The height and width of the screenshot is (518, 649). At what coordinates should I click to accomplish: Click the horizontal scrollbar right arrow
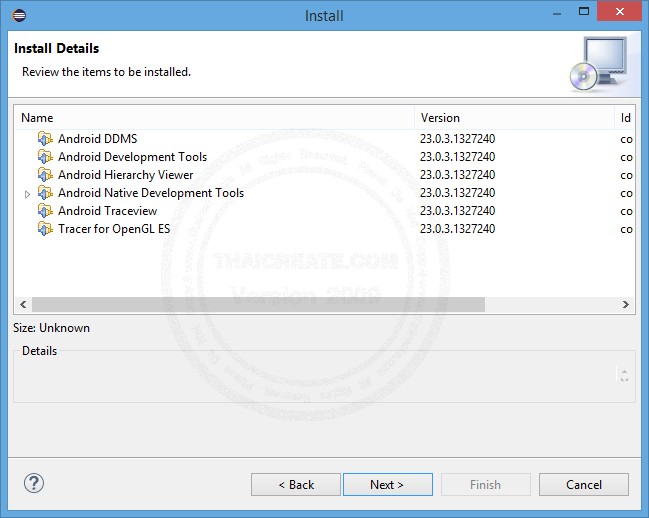[626, 305]
